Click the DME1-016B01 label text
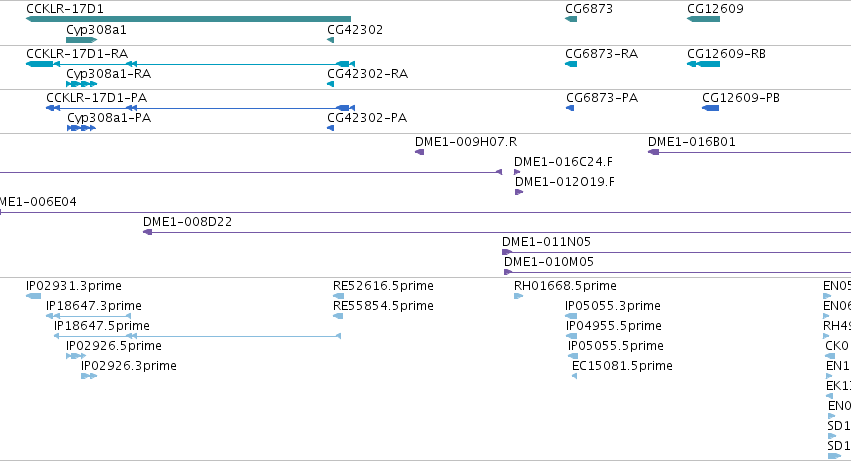Image resolution: width=851 pixels, height=461 pixels. pos(691,142)
